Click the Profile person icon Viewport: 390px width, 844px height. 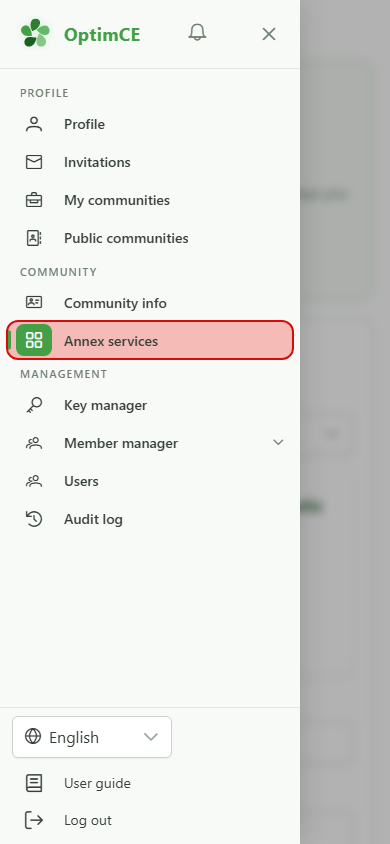[x=34, y=124]
